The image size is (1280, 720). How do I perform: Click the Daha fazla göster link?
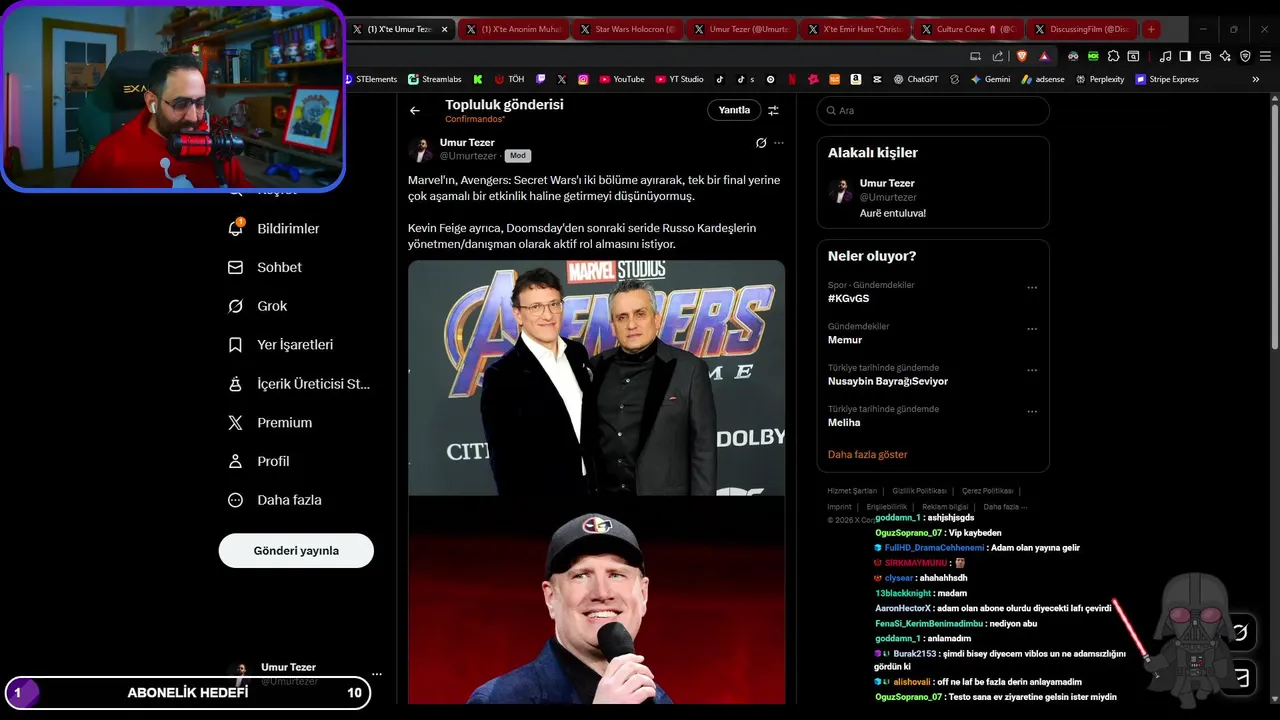[x=867, y=454]
